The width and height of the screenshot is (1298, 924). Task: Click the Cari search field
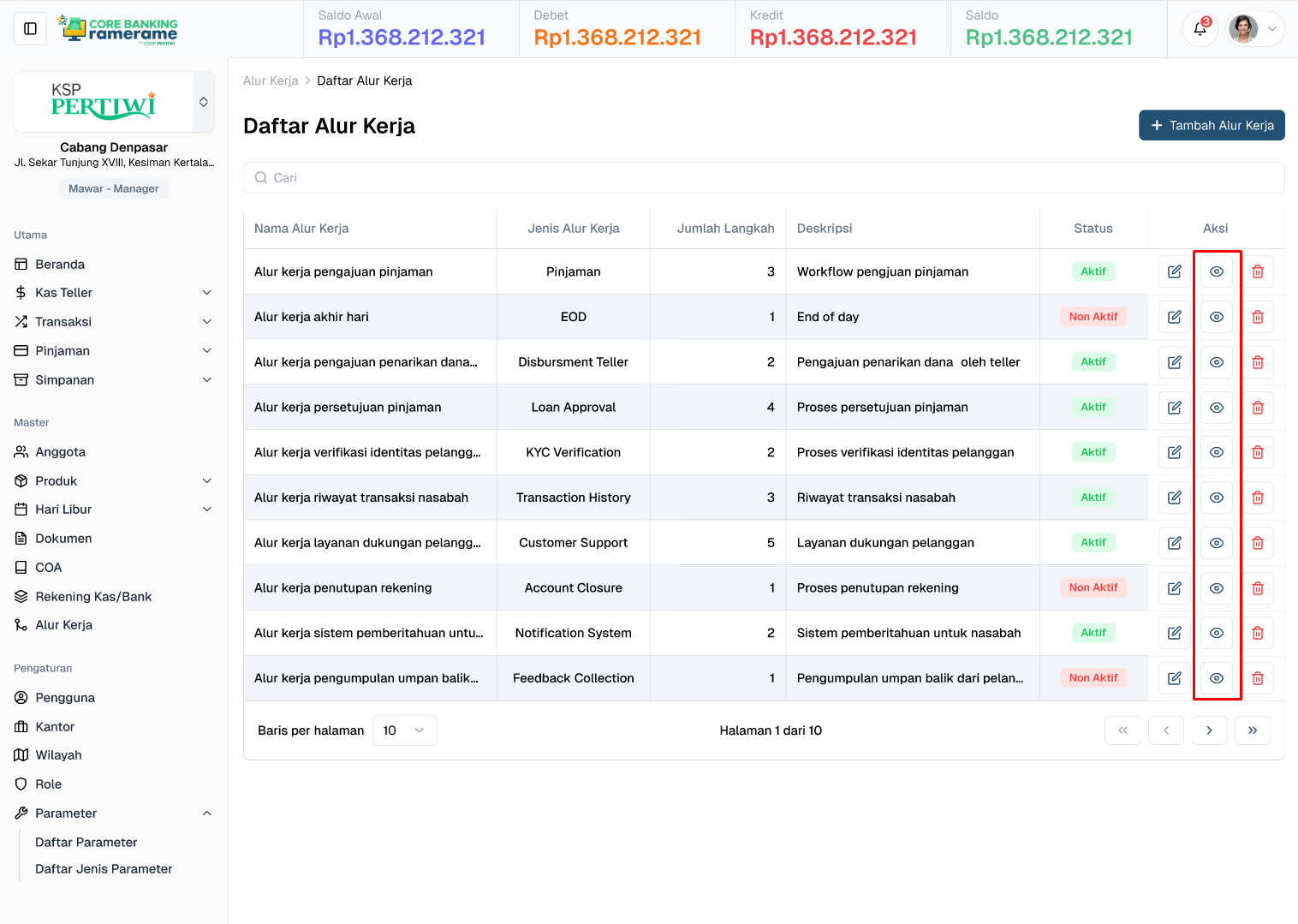click(762, 178)
